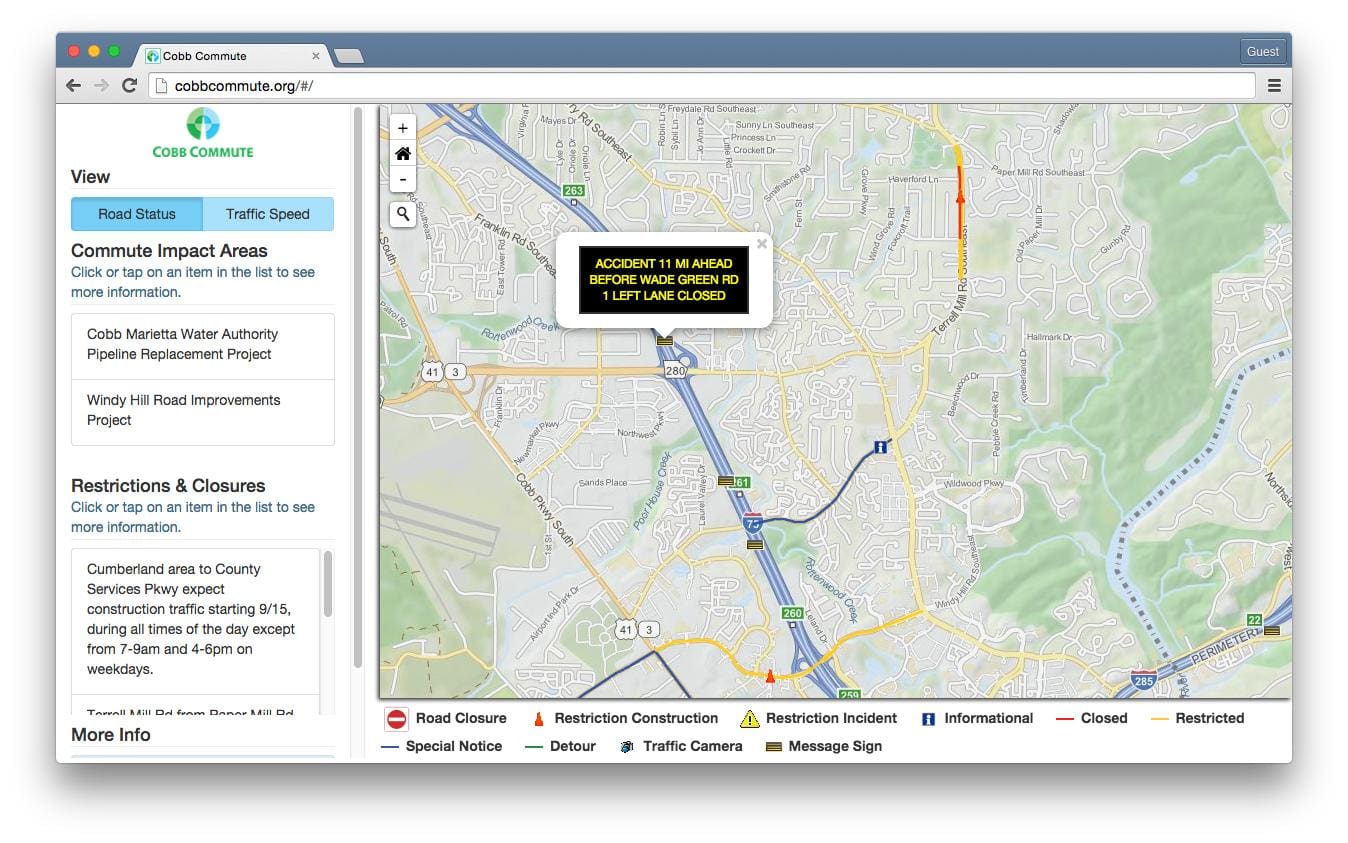
Task: Click the message sign marker below the popup
Action: (x=664, y=341)
